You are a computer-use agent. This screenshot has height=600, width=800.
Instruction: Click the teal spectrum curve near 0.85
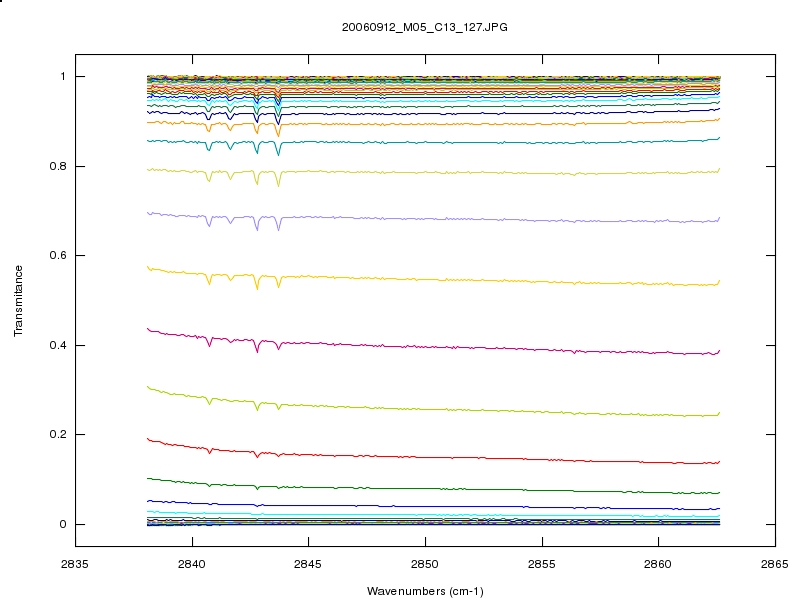(x=434, y=142)
